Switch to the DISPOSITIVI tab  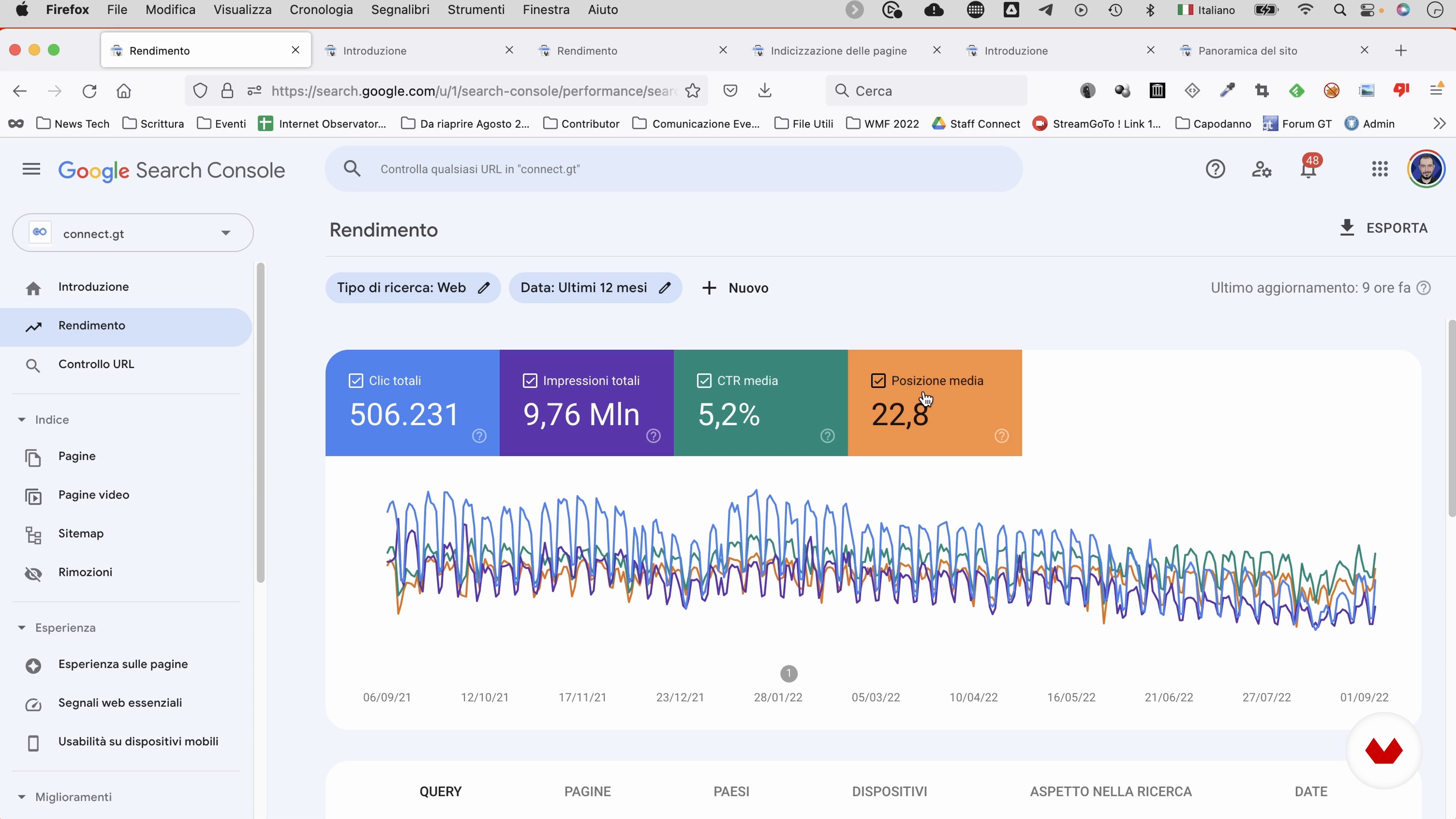(x=890, y=791)
